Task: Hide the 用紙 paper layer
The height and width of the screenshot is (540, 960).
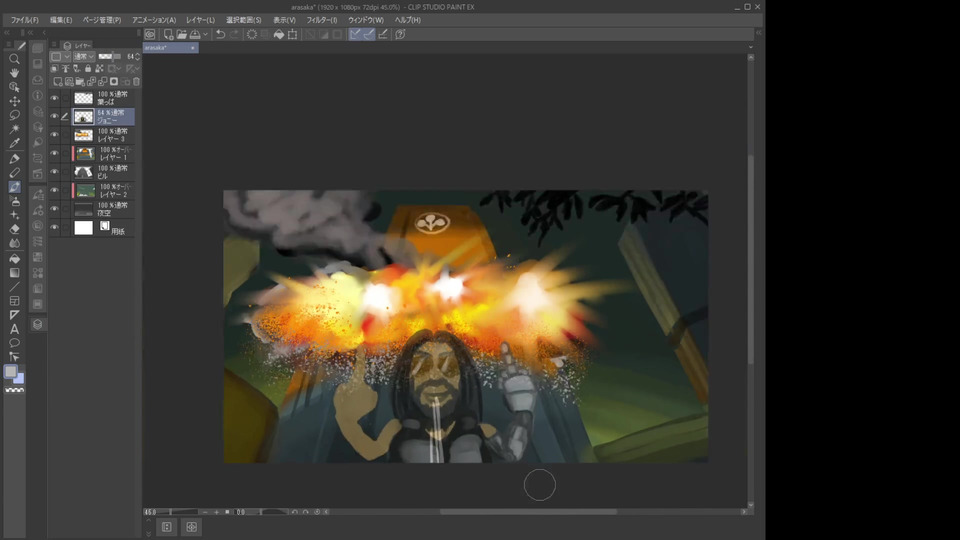Action: (54, 228)
